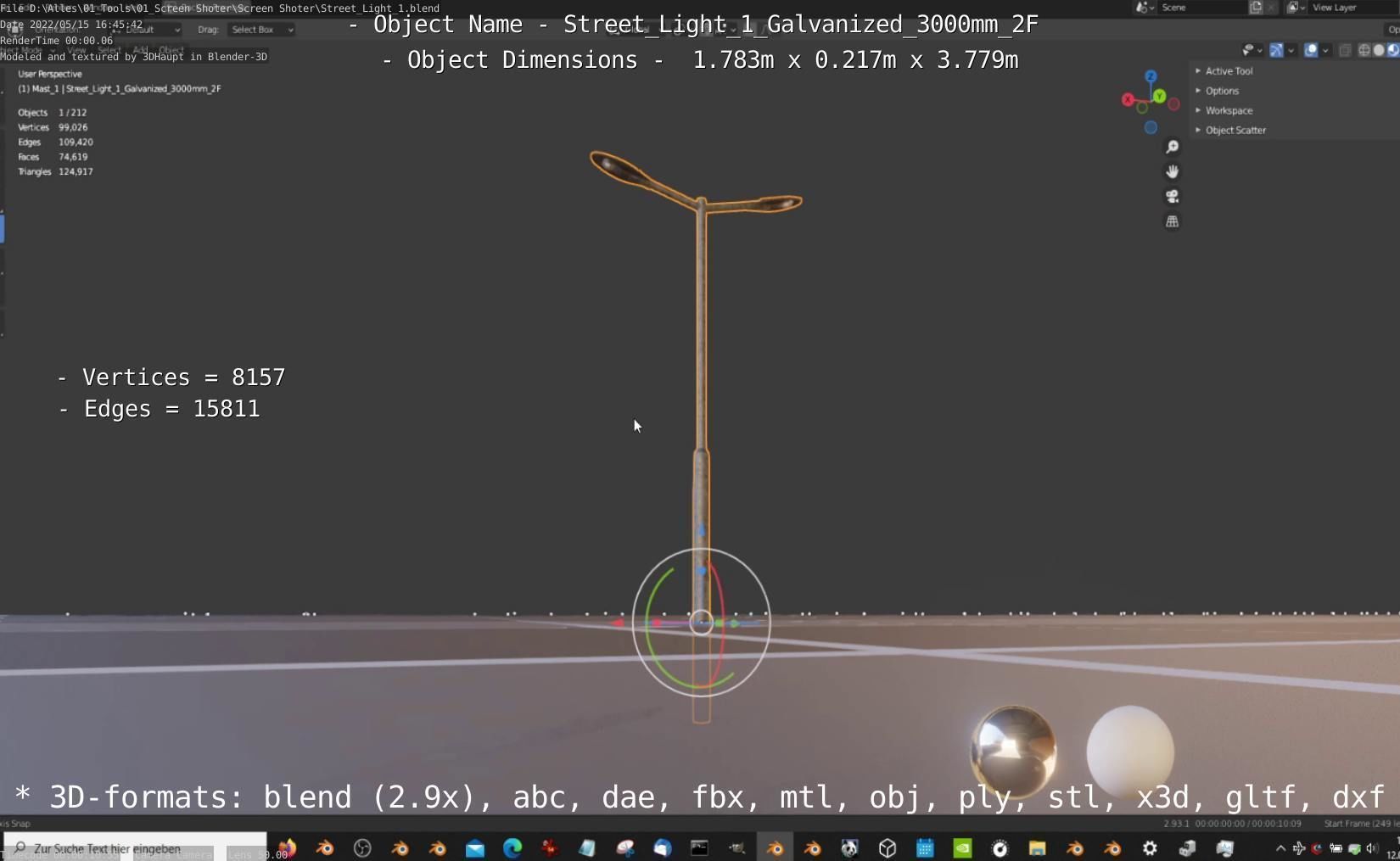
Task: Click the chrome reference sphere
Action: pos(1013,752)
